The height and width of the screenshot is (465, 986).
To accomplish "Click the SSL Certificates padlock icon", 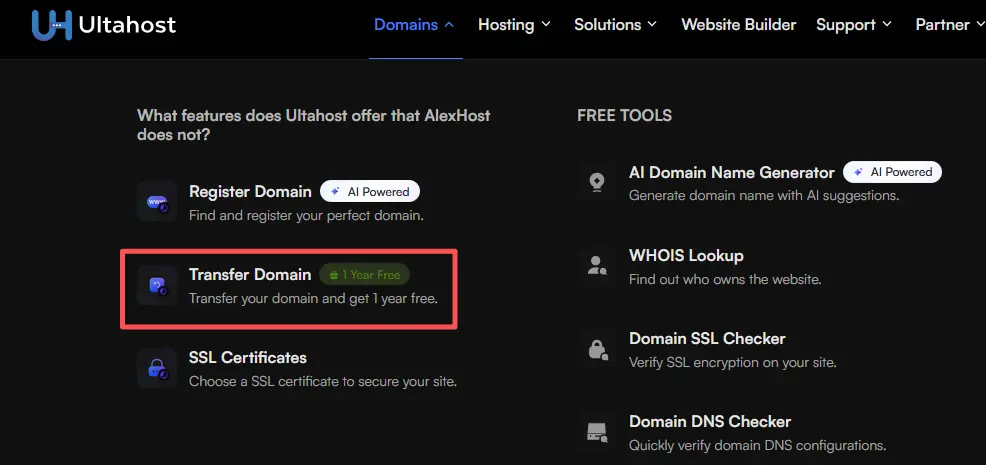I will (x=157, y=369).
